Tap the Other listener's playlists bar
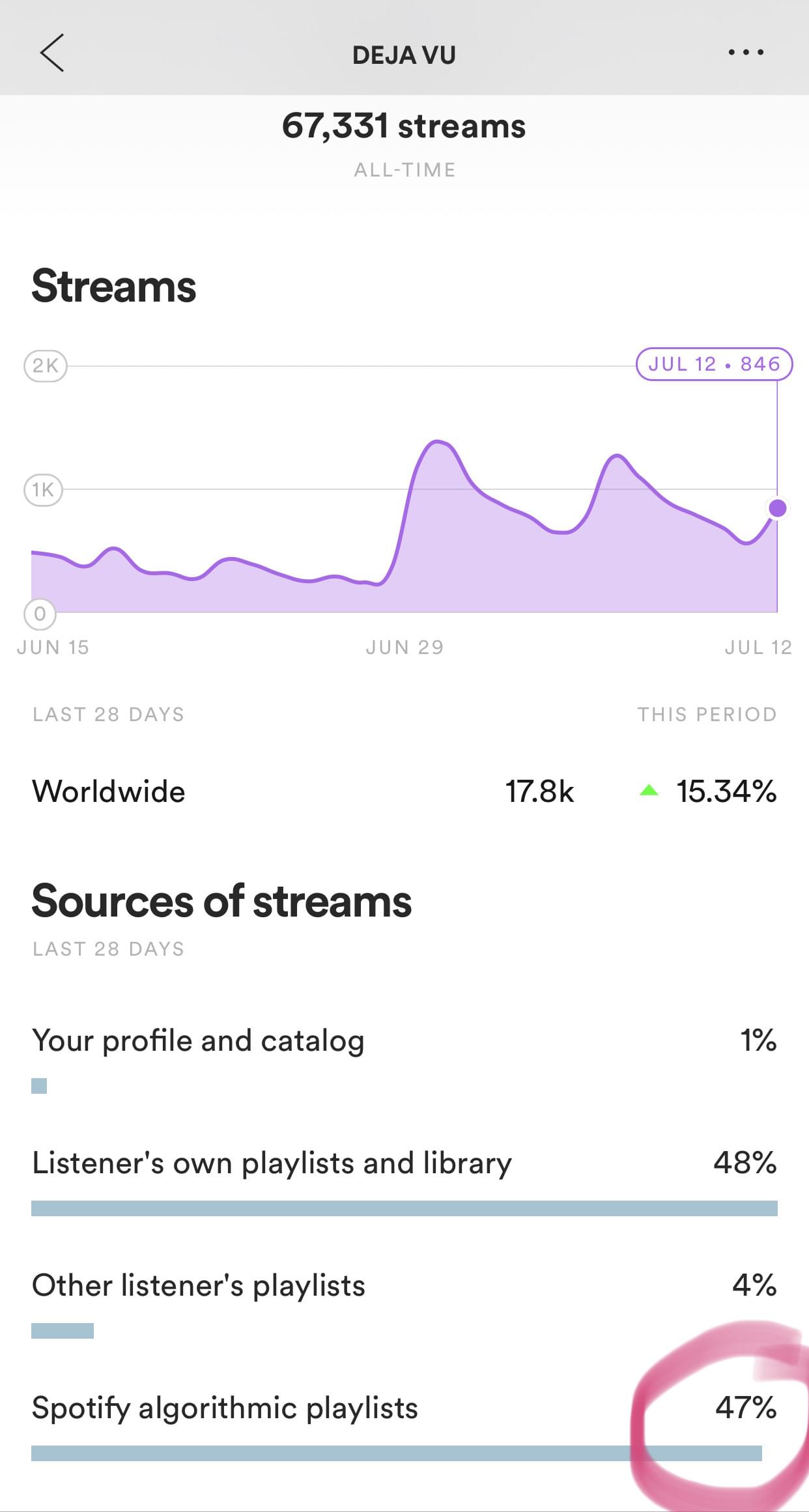Image resolution: width=809 pixels, height=1512 pixels. pos(63,1331)
